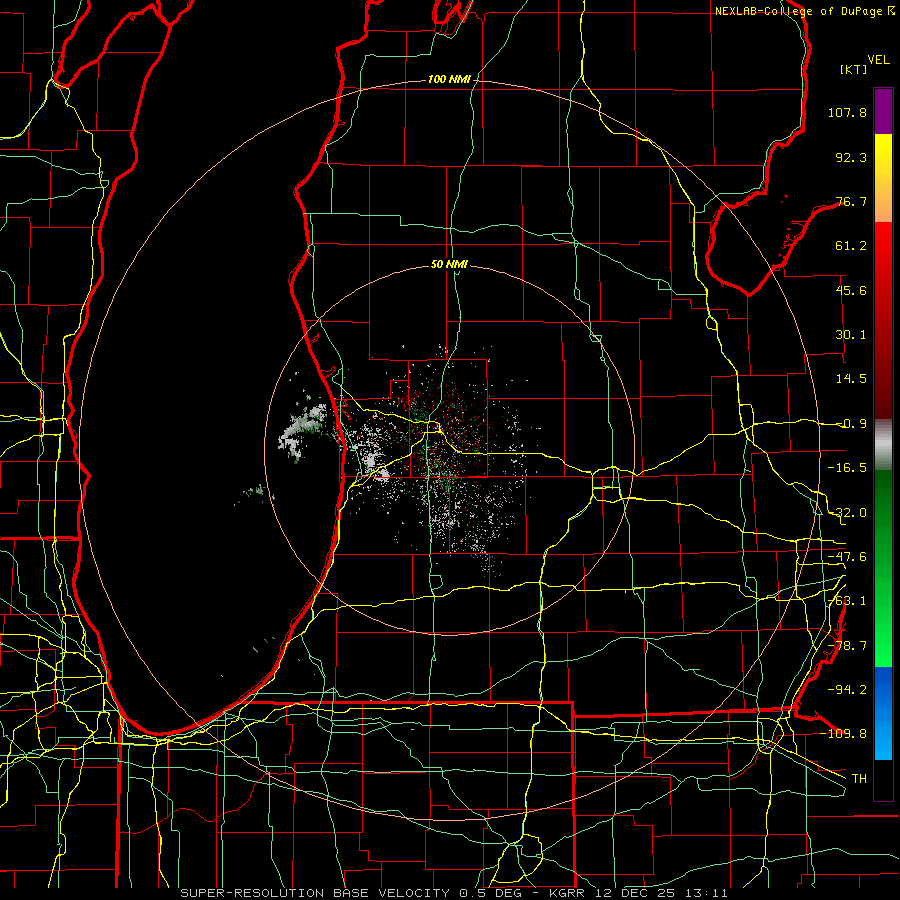Click the -16.5 legend value
This screenshot has width=900, height=900.
(847, 468)
